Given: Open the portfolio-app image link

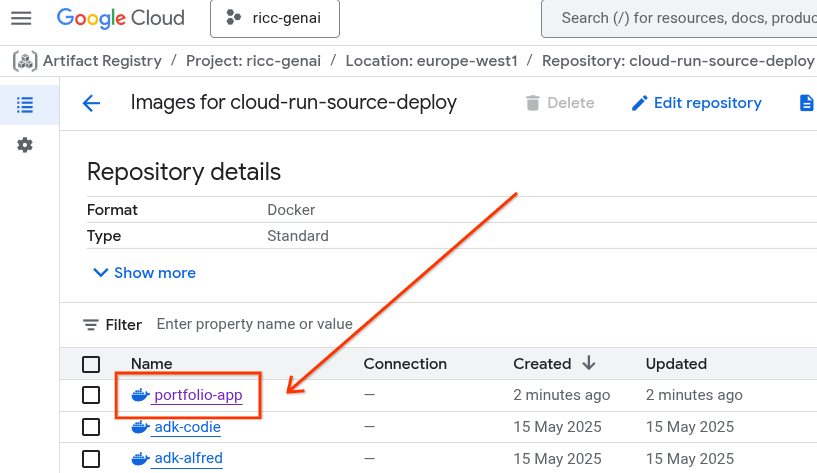Looking at the screenshot, I should coord(198,395).
